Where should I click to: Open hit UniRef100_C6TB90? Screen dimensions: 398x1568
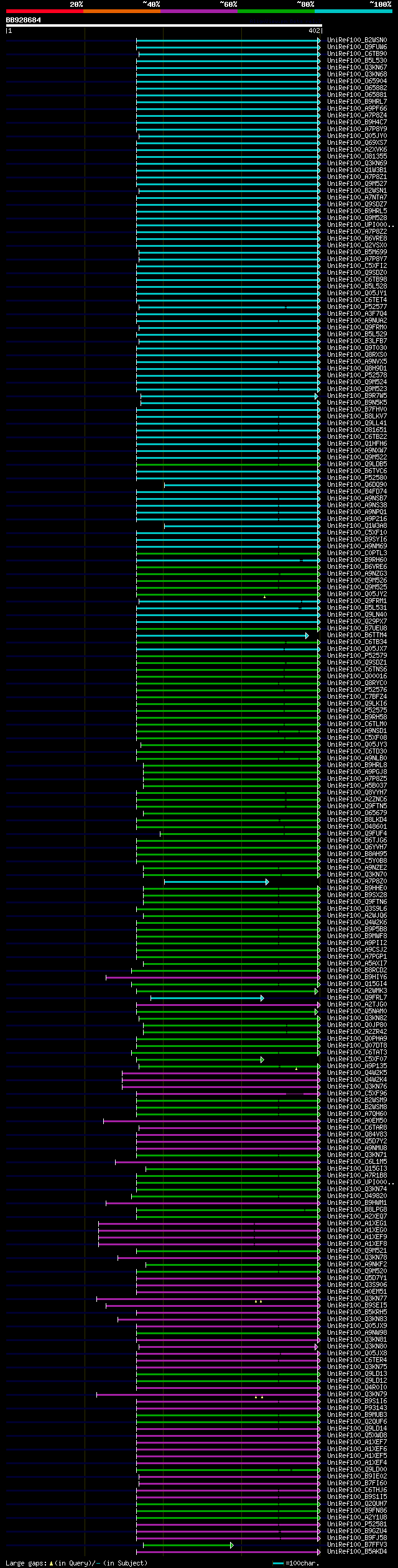(x=357, y=54)
